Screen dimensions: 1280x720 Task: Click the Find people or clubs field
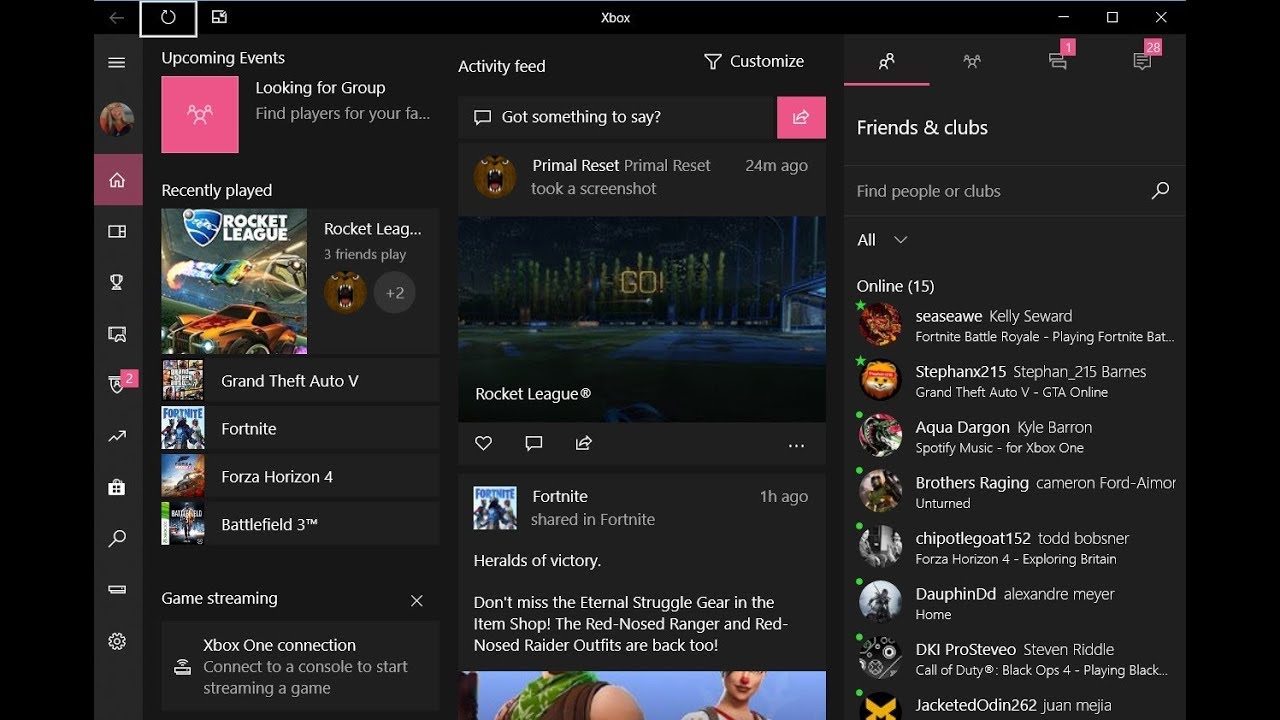tap(1000, 191)
